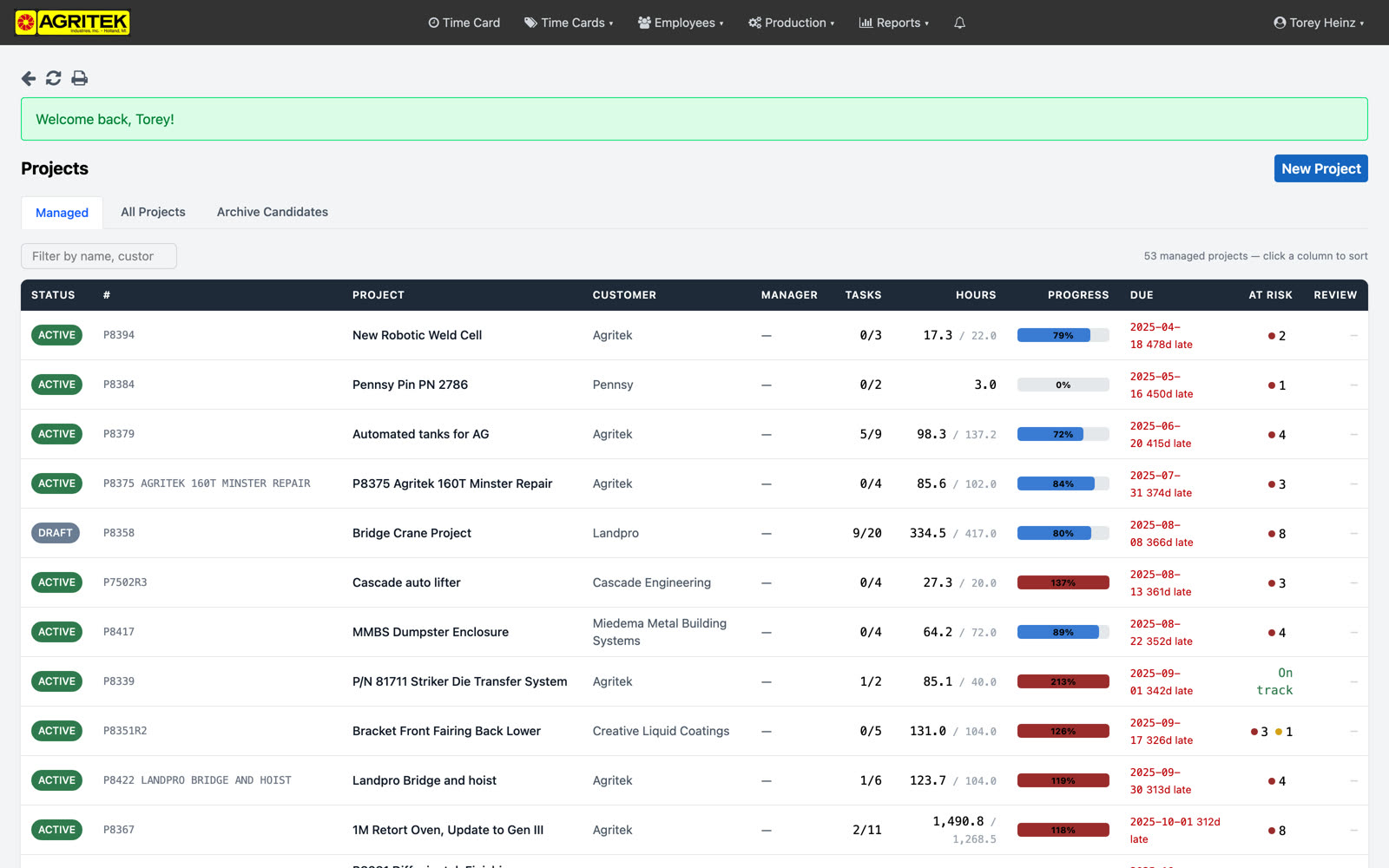Sort by the Manager column header
1389x868 pixels.
[x=789, y=295]
